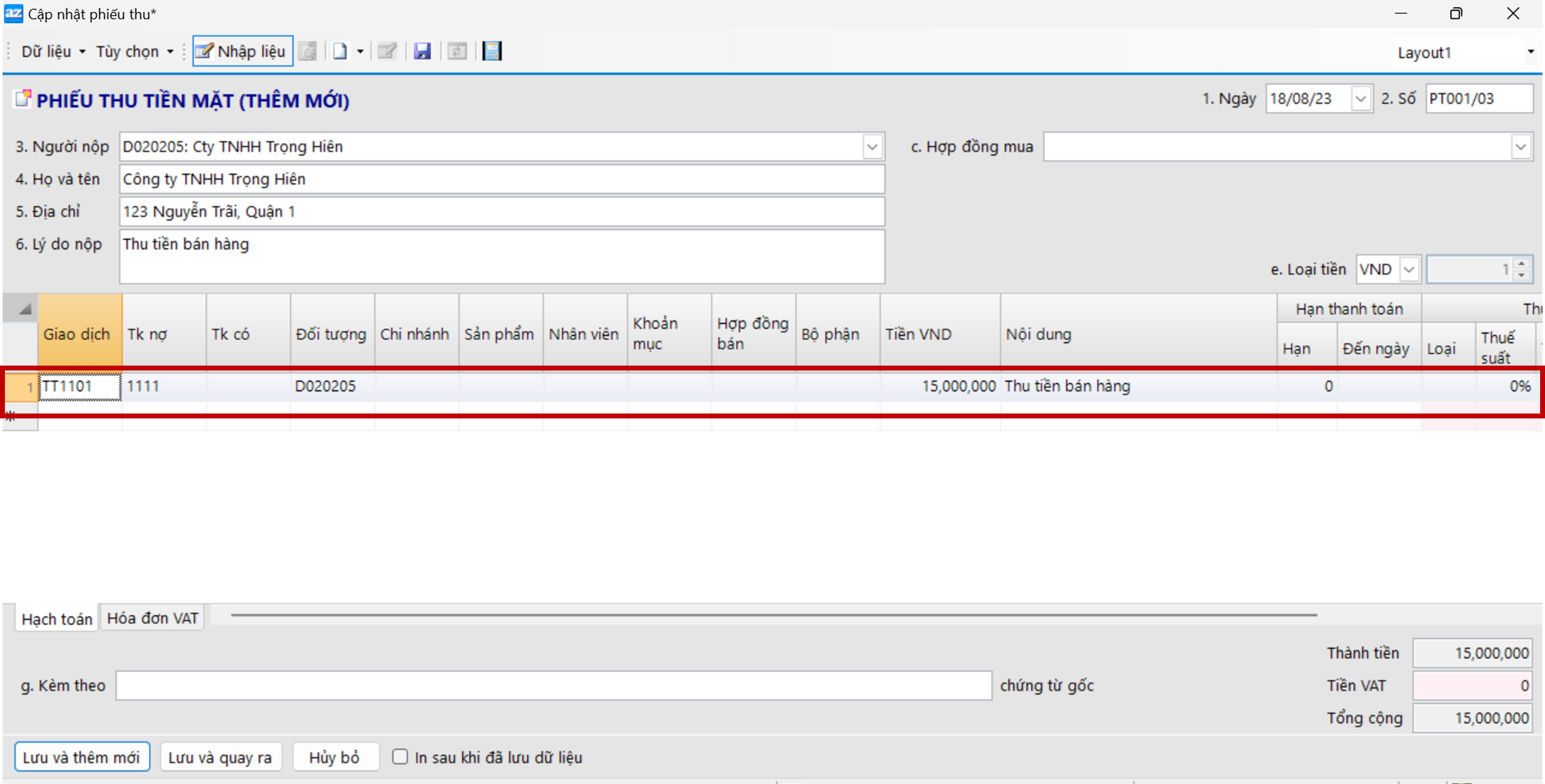1545x784 pixels.
Task: Open the Ngày date picker dropdown
Action: [x=1360, y=99]
